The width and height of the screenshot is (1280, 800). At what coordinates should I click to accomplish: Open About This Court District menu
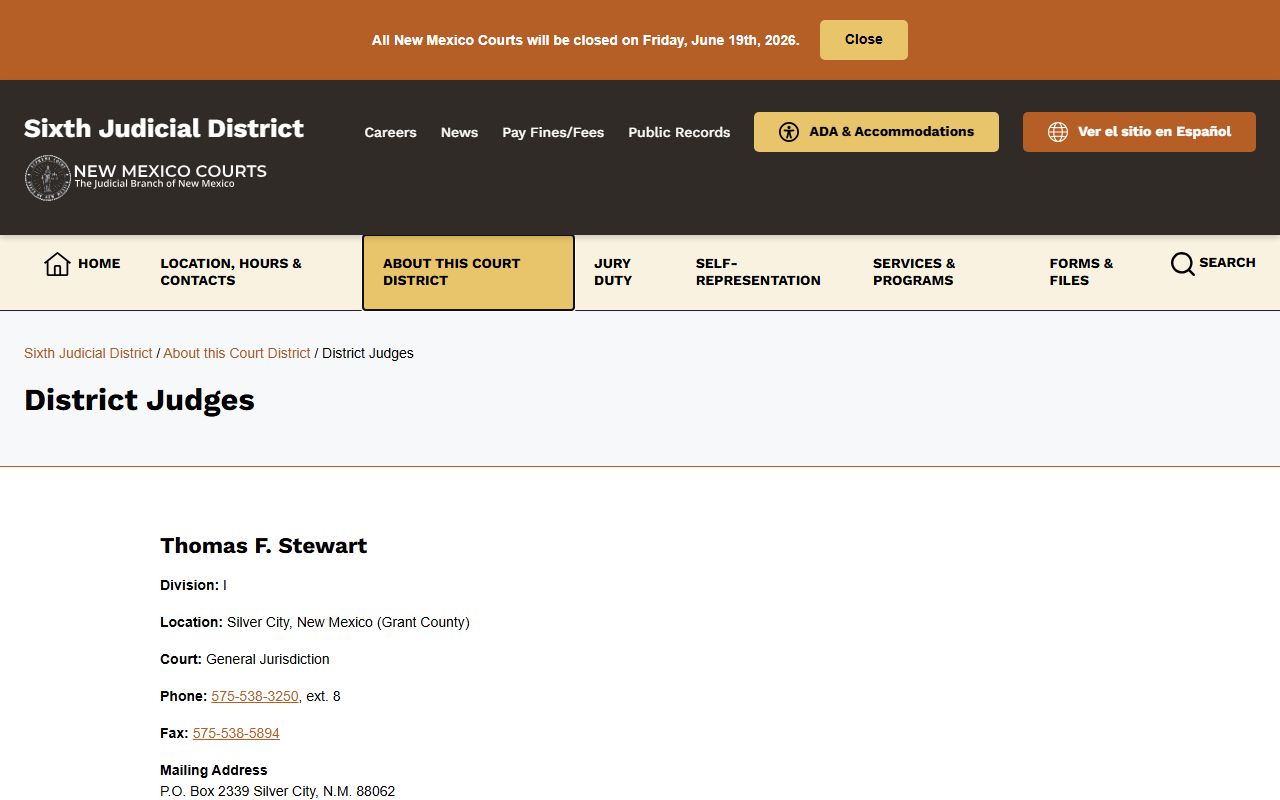coord(468,273)
